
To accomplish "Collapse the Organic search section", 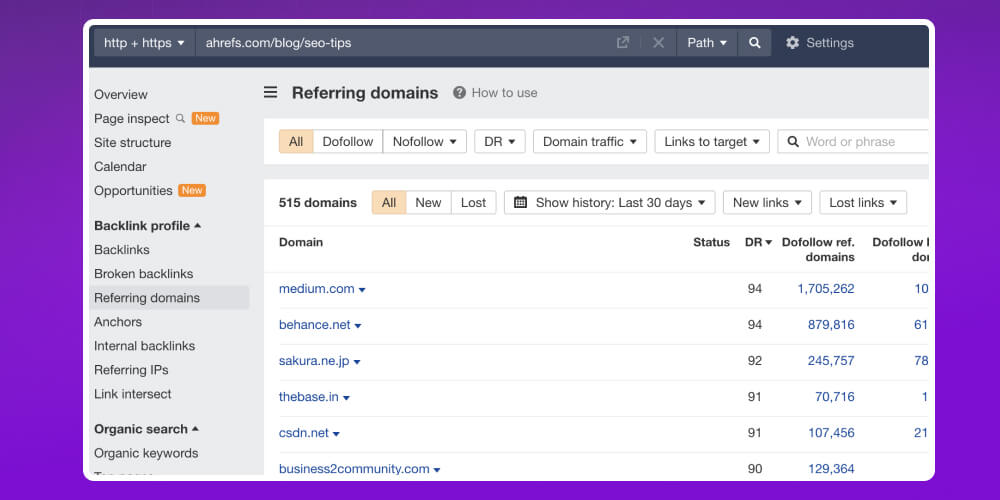I will click(x=146, y=429).
